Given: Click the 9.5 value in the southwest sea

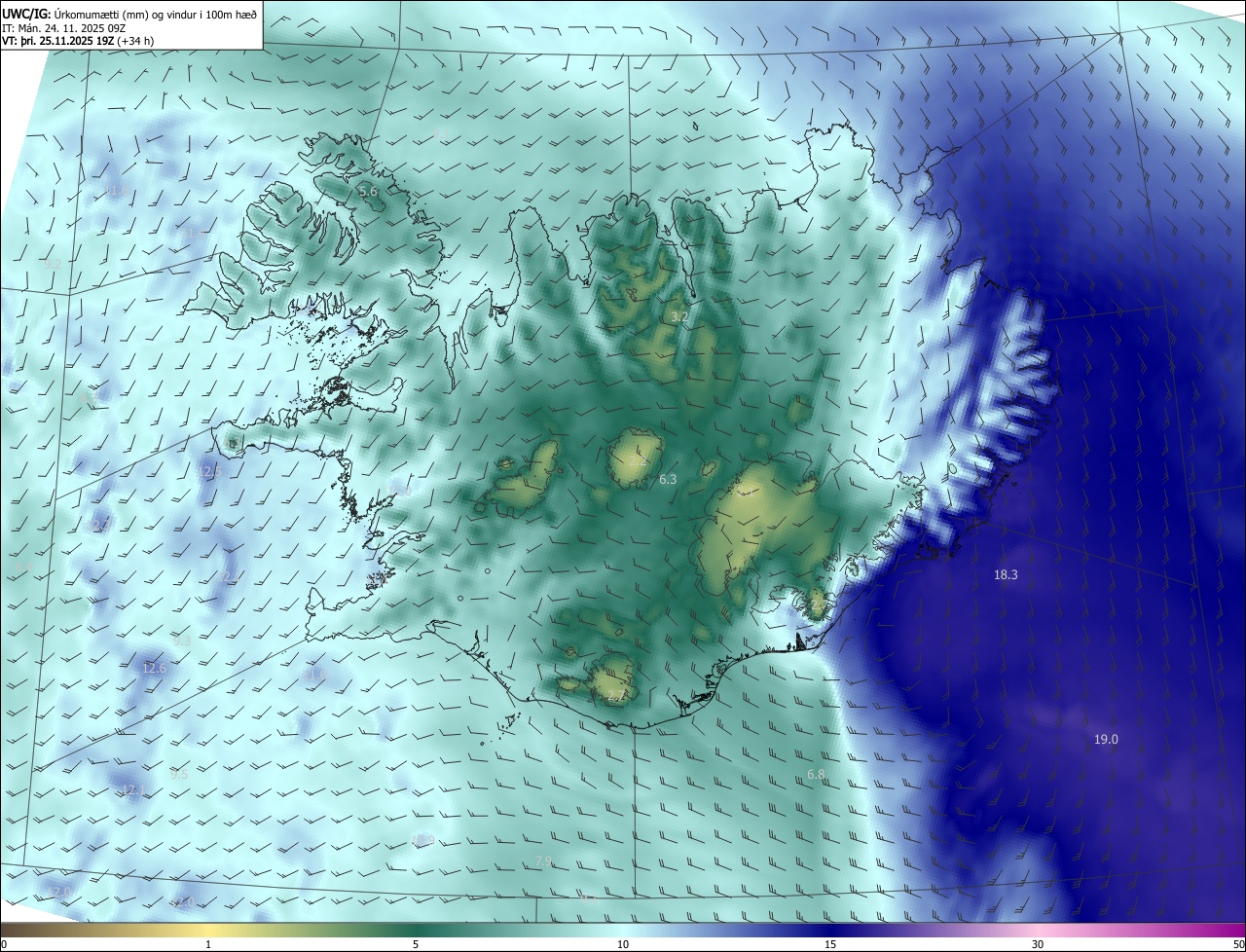Looking at the screenshot, I should (179, 774).
